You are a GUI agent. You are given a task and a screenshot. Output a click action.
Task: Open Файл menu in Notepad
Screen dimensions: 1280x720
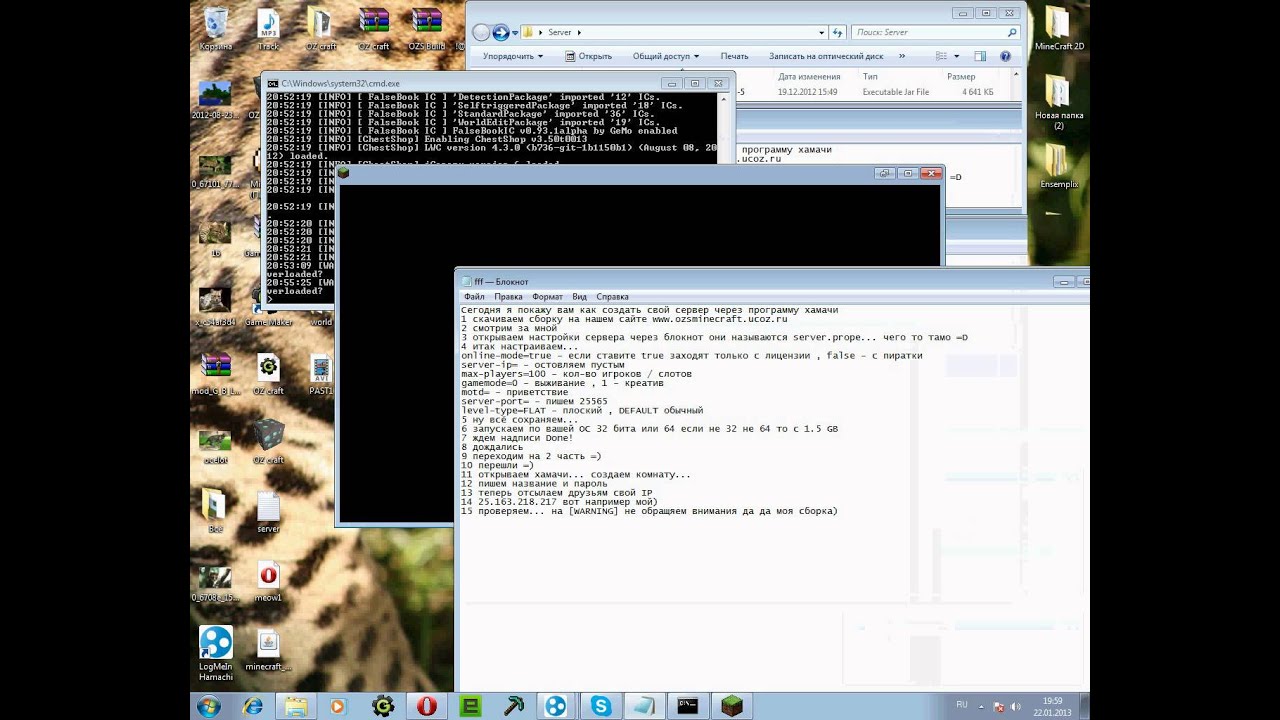(x=474, y=297)
